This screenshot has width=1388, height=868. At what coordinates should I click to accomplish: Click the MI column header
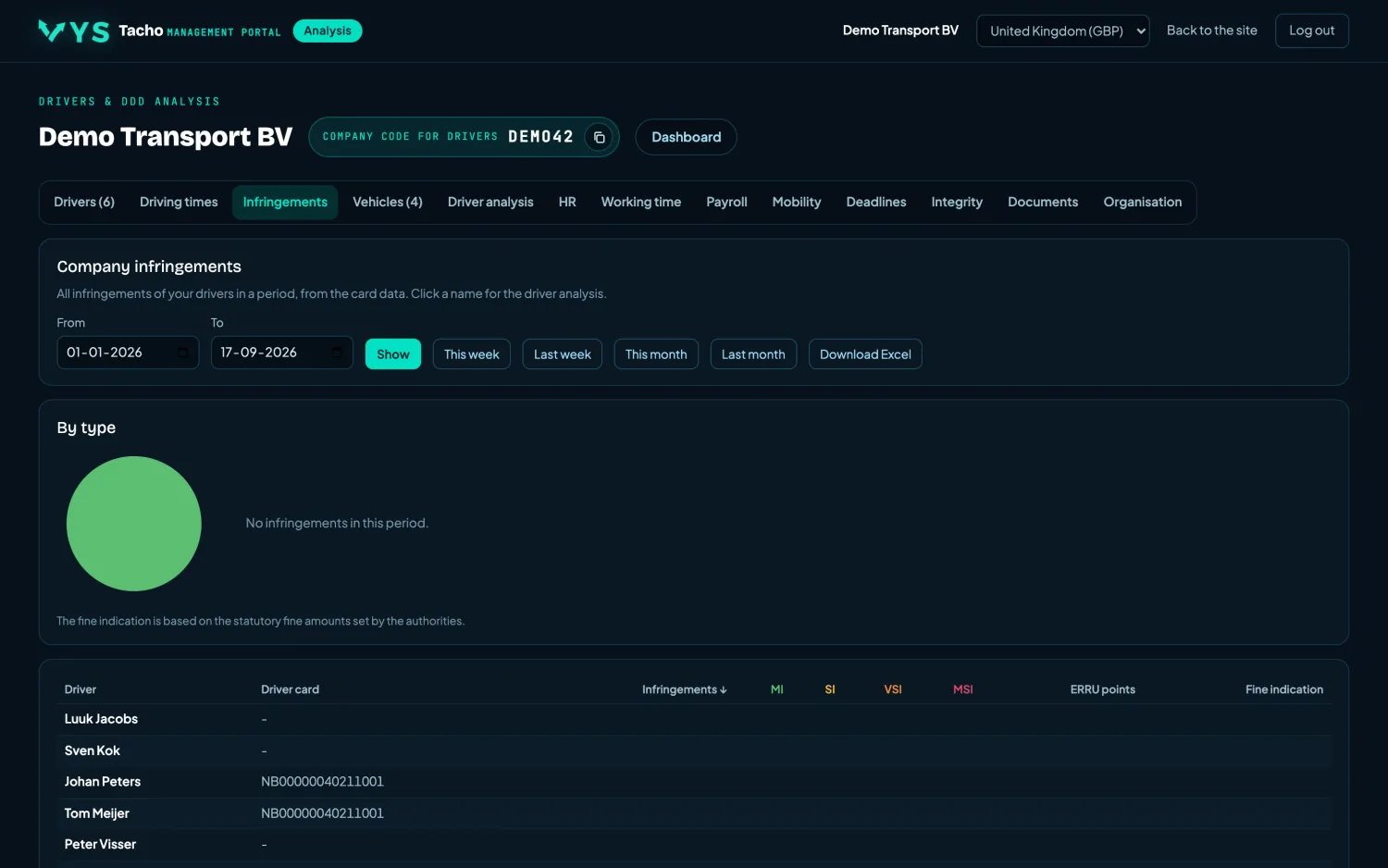point(777,689)
